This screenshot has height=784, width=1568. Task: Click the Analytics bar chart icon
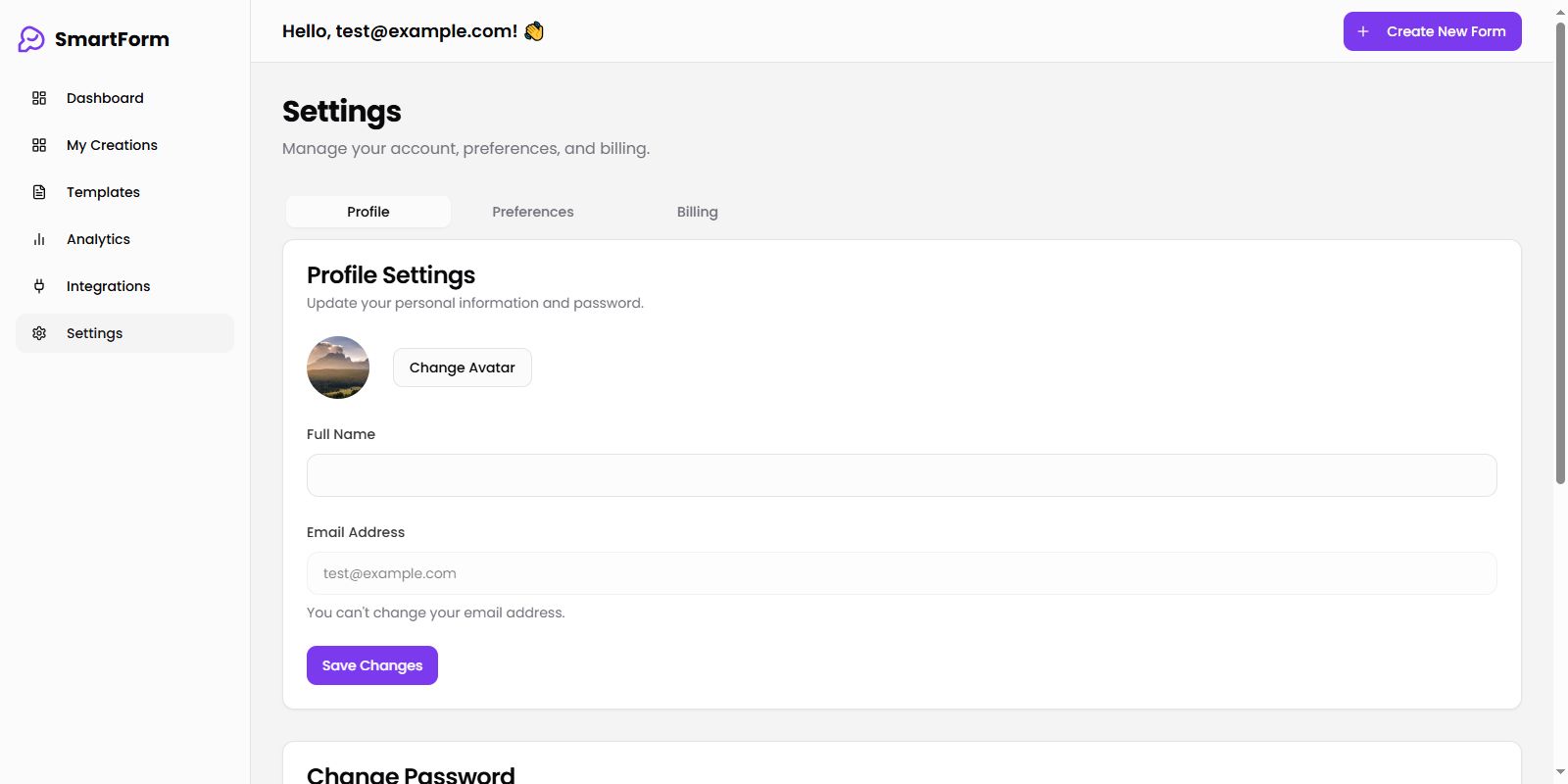click(x=39, y=239)
